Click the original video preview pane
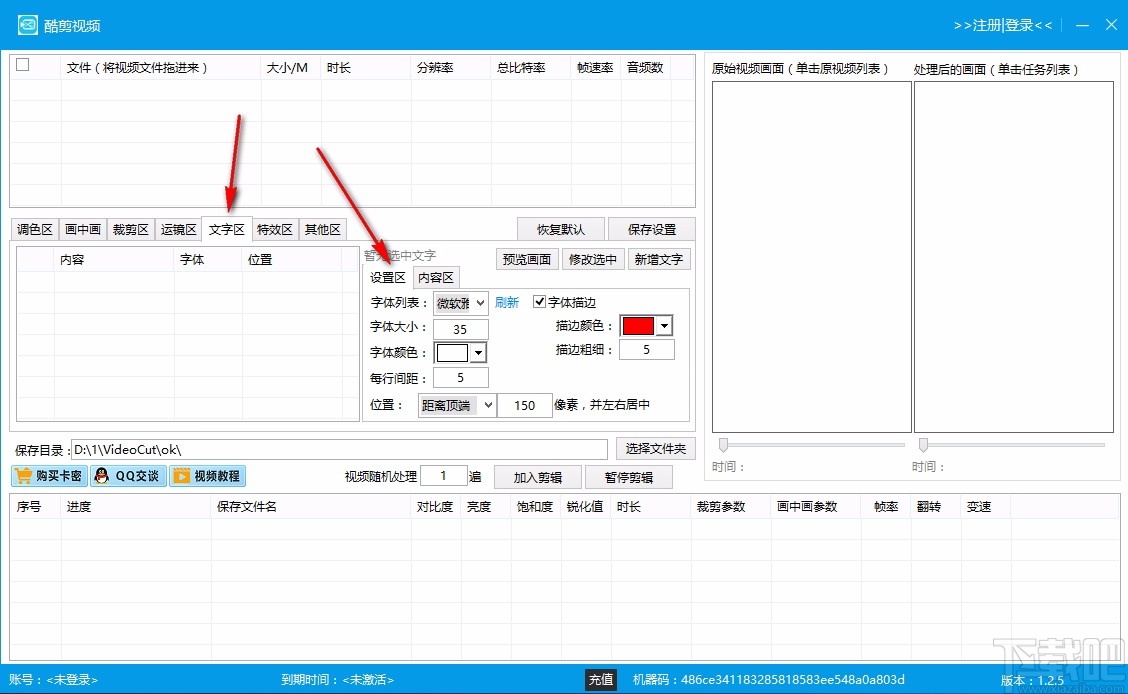The image size is (1128, 694). point(811,257)
